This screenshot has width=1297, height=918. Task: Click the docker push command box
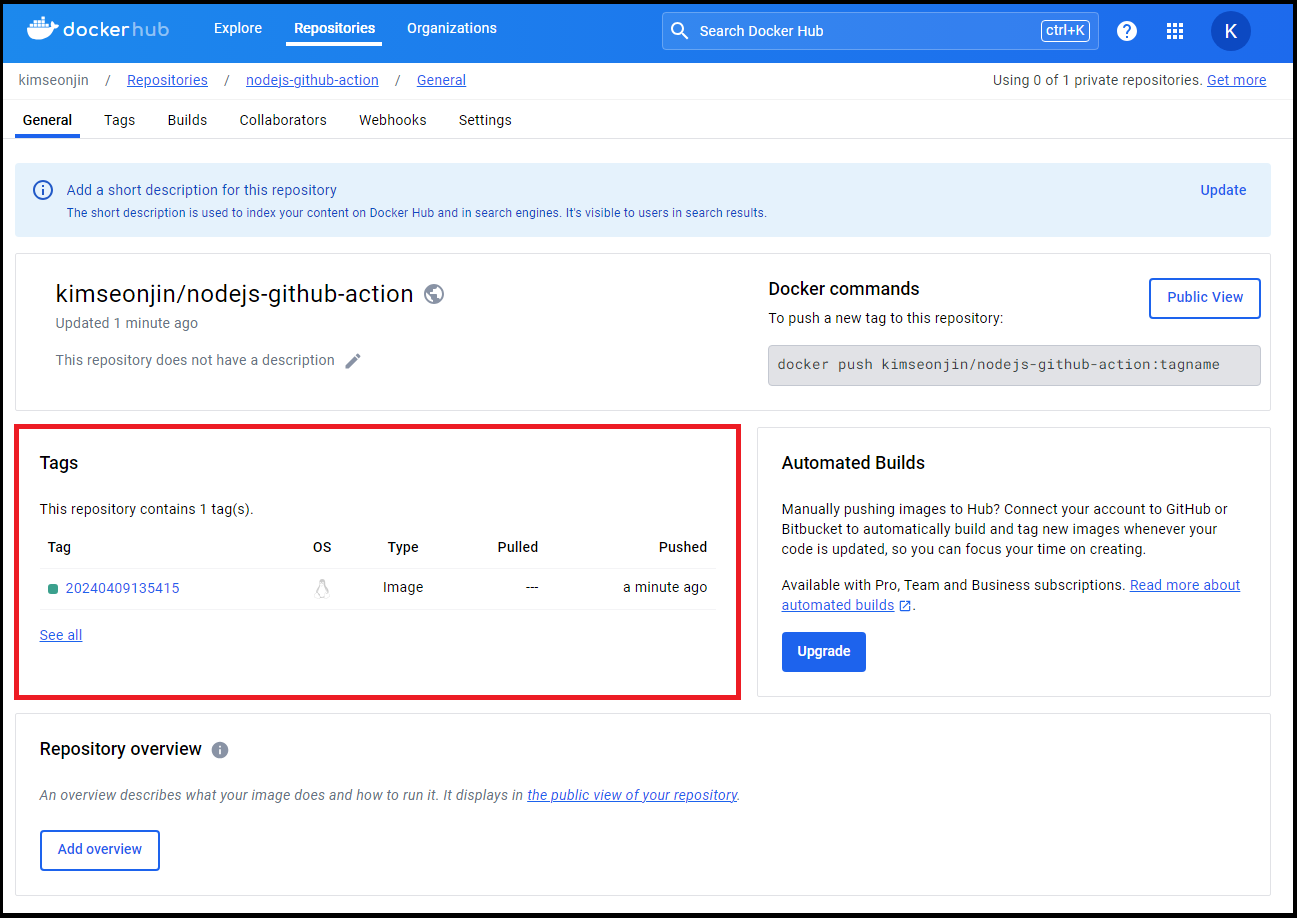pyautogui.click(x=1014, y=365)
